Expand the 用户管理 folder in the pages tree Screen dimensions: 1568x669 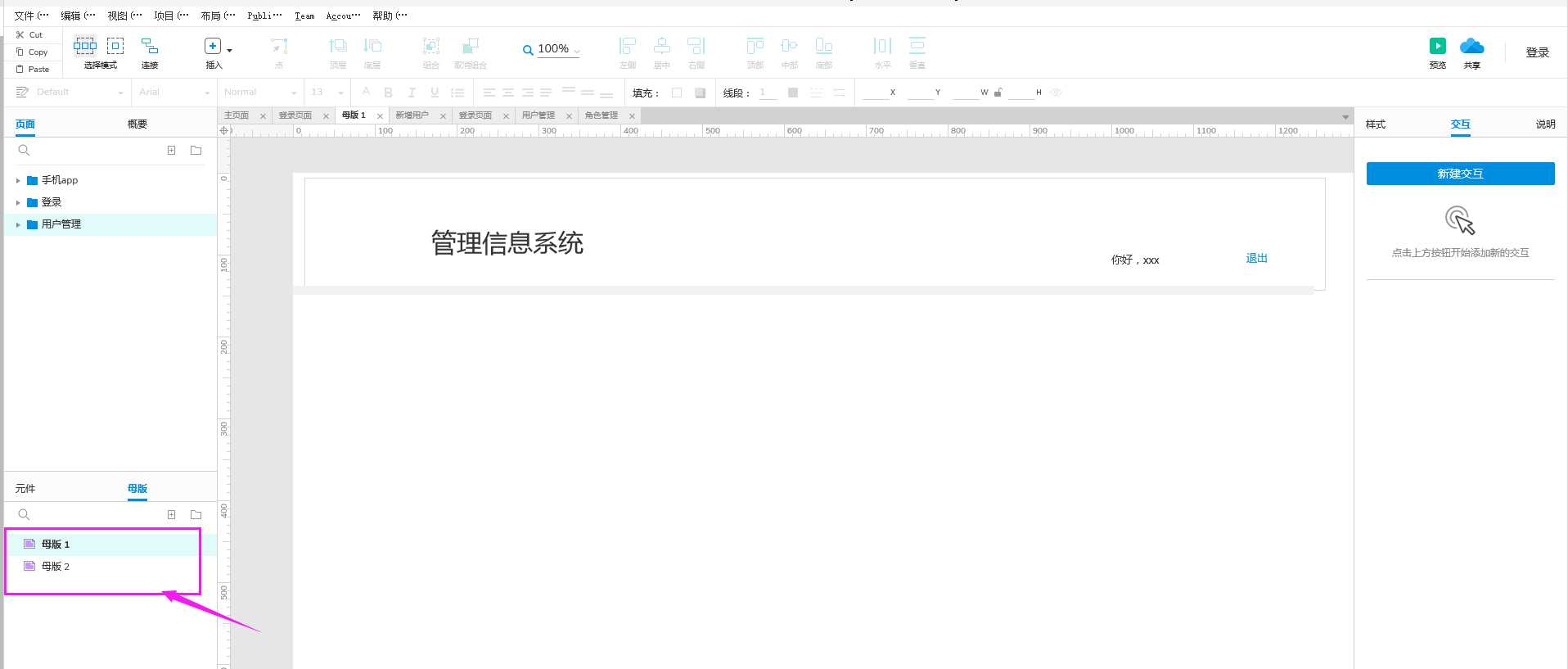[x=18, y=224]
